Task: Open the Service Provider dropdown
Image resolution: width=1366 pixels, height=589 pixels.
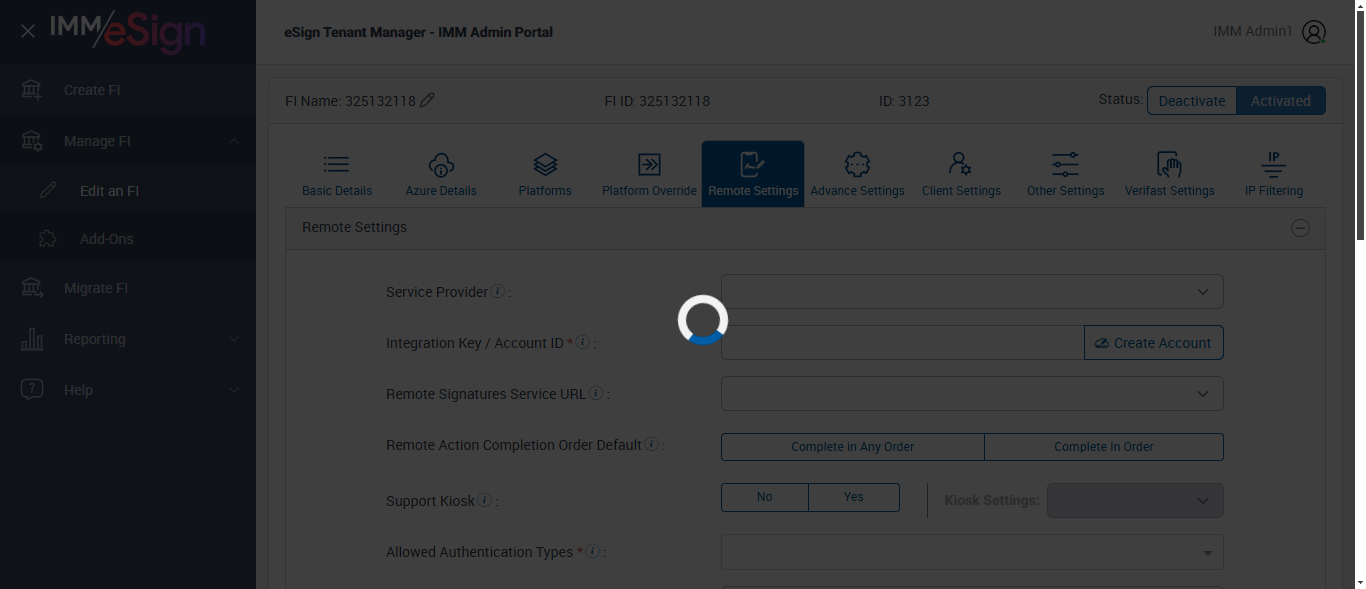Action: point(972,291)
